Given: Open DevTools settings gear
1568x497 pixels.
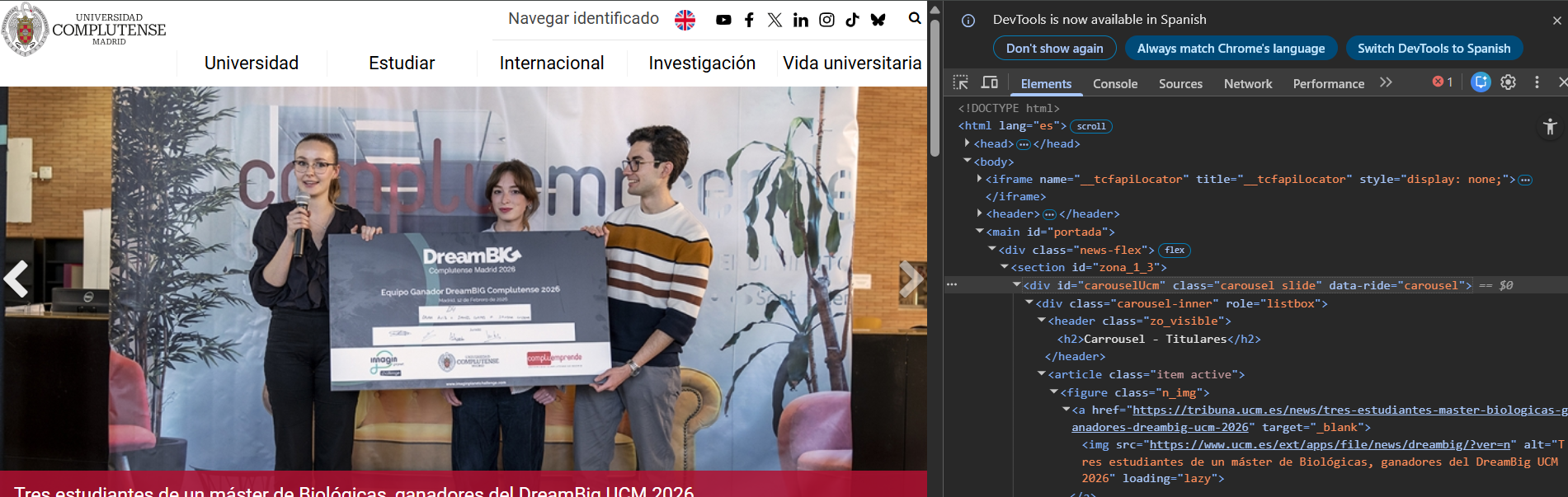Looking at the screenshot, I should click(x=1508, y=82).
